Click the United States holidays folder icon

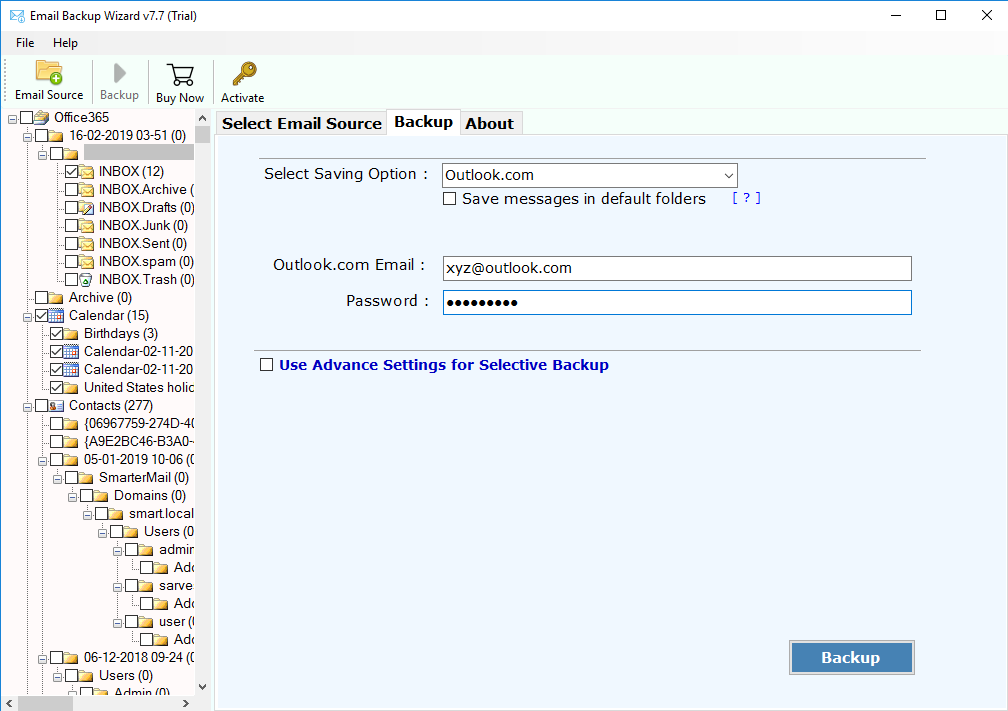(x=71, y=388)
